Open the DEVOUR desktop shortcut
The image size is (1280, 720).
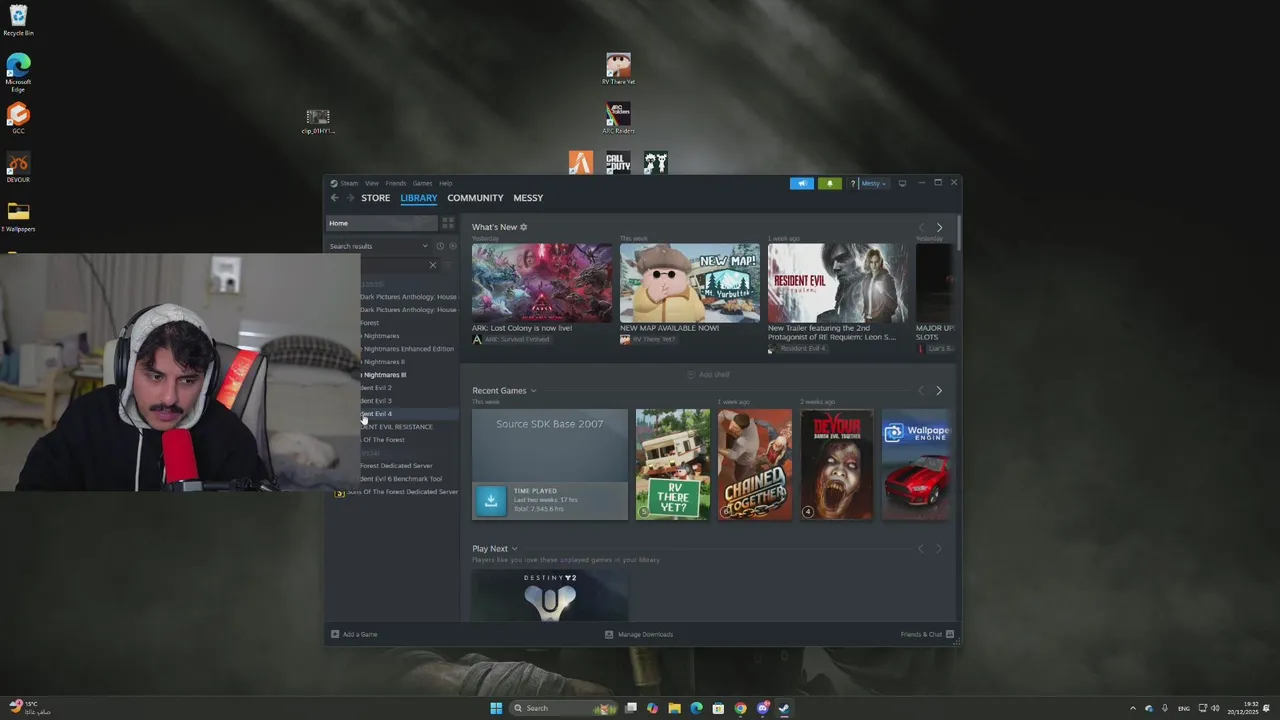[18, 168]
